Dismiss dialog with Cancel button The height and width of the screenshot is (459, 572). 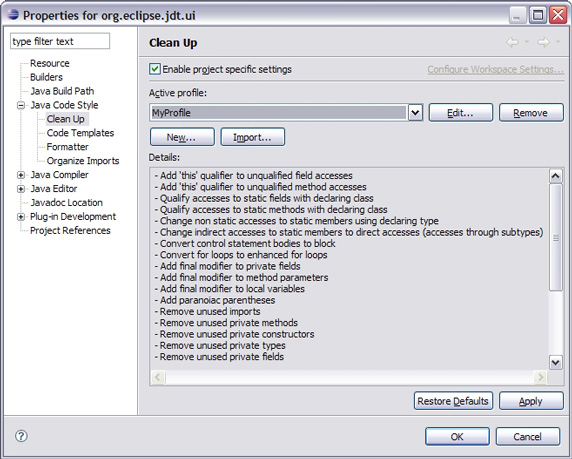pos(527,436)
